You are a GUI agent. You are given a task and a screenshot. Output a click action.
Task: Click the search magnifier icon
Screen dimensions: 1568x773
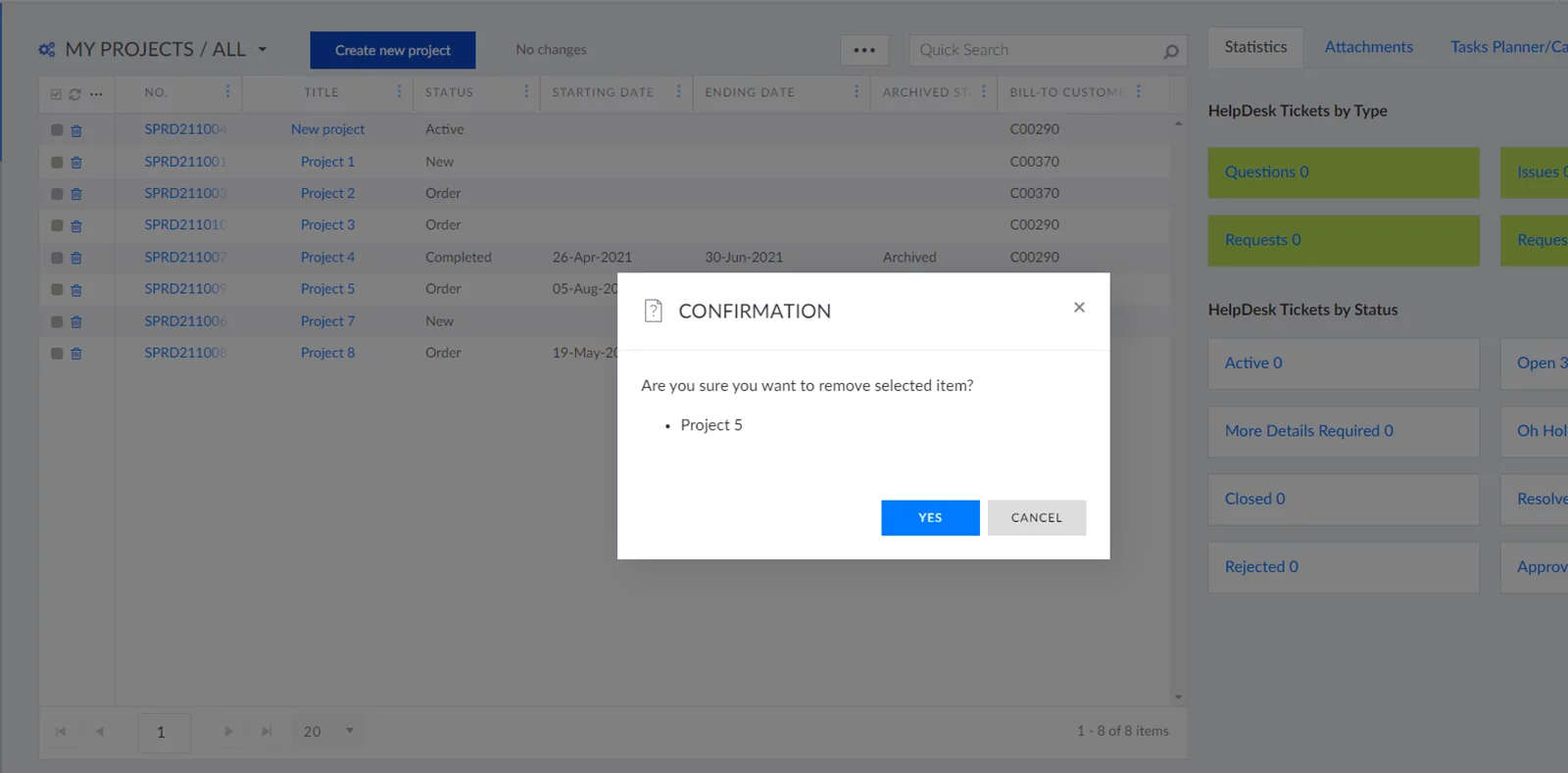[1170, 51]
